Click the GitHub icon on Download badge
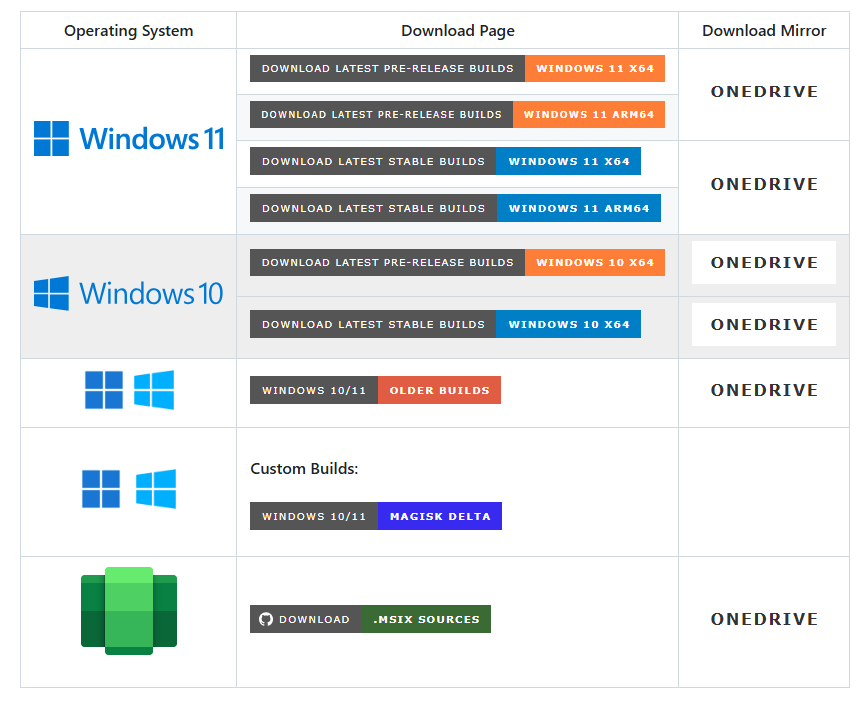Image resolution: width=867 pixels, height=704 pixels. coord(266,619)
